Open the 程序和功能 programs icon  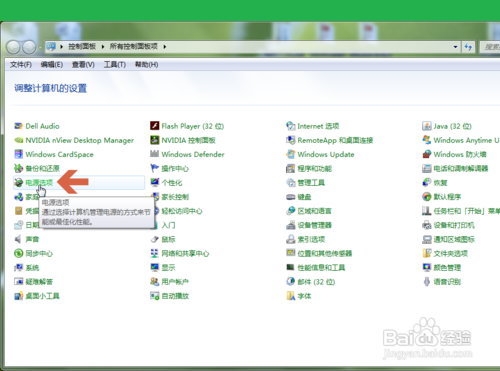tap(291, 168)
